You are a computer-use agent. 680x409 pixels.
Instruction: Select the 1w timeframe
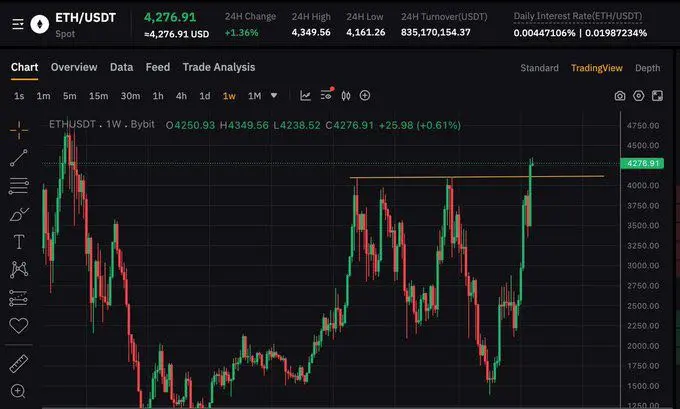[229, 96]
